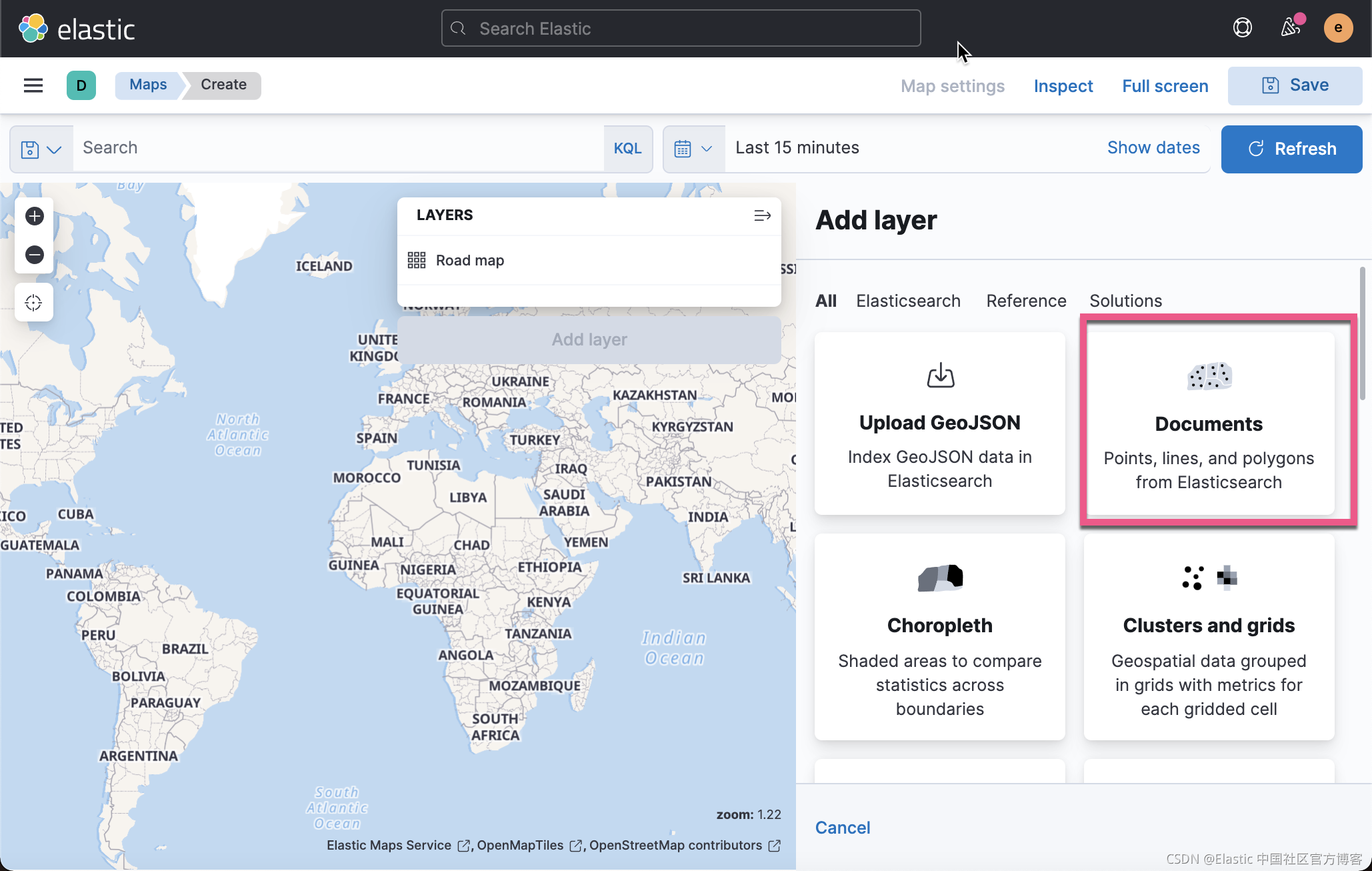Click the Elastic logo

point(77,29)
